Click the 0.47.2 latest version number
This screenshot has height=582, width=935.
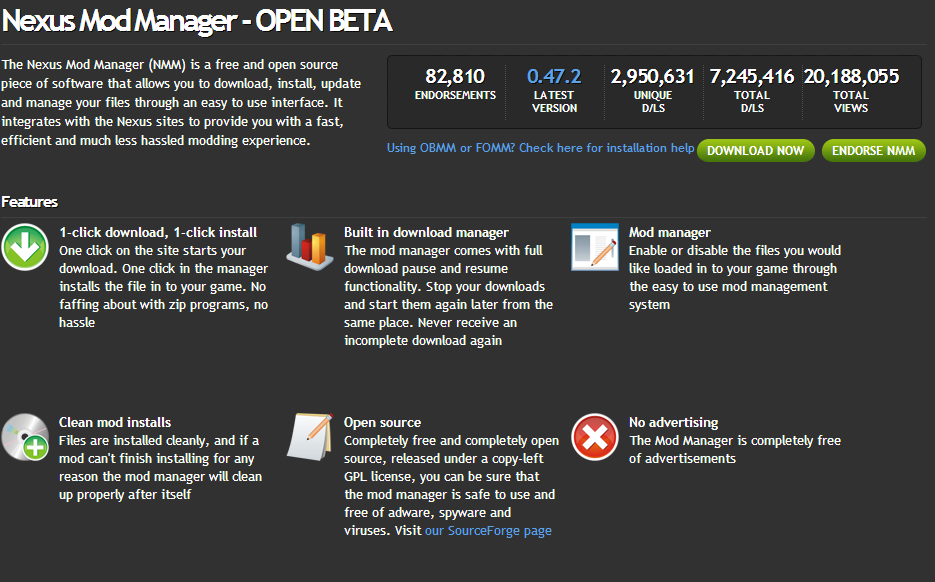(554, 76)
